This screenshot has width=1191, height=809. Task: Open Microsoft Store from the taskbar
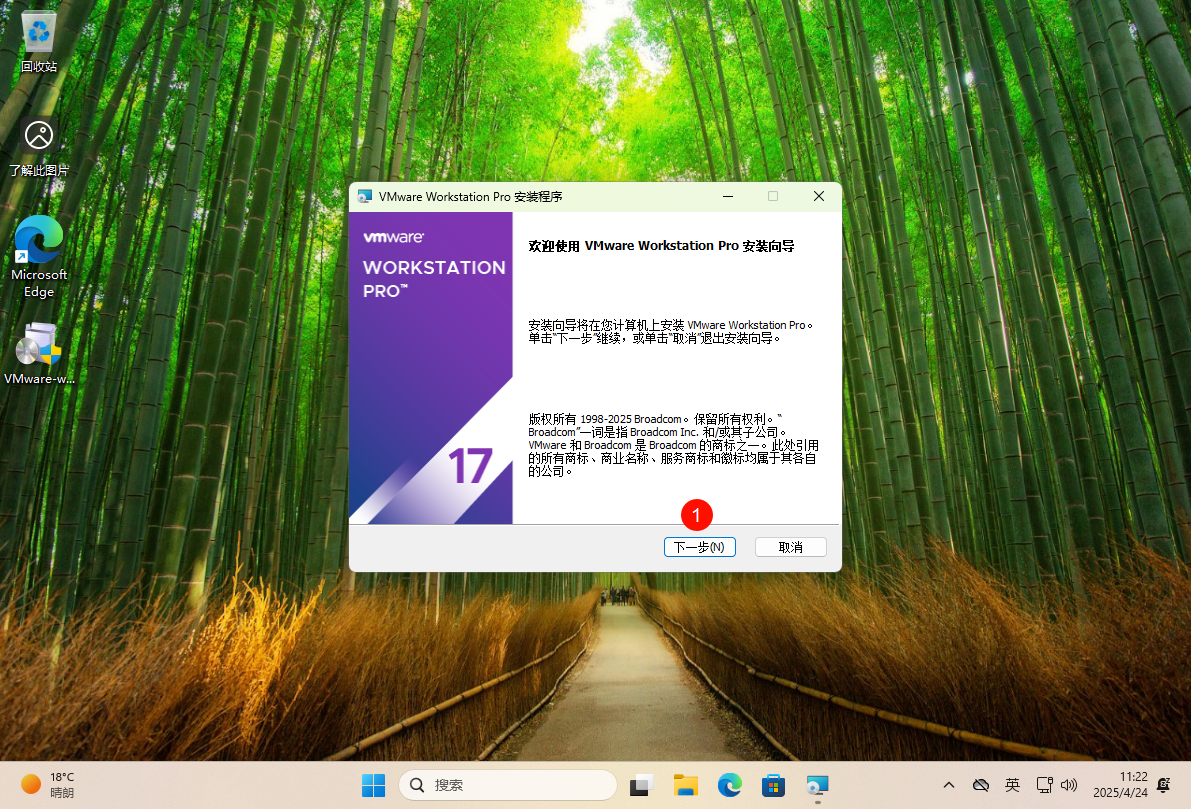pos(773,785)
